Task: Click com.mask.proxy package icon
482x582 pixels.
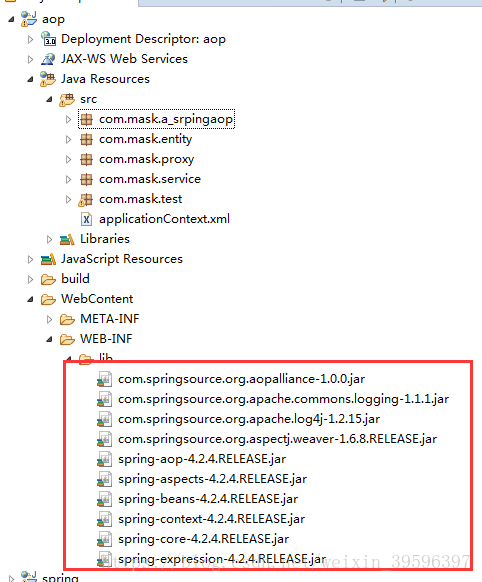Action: point(86,160)
